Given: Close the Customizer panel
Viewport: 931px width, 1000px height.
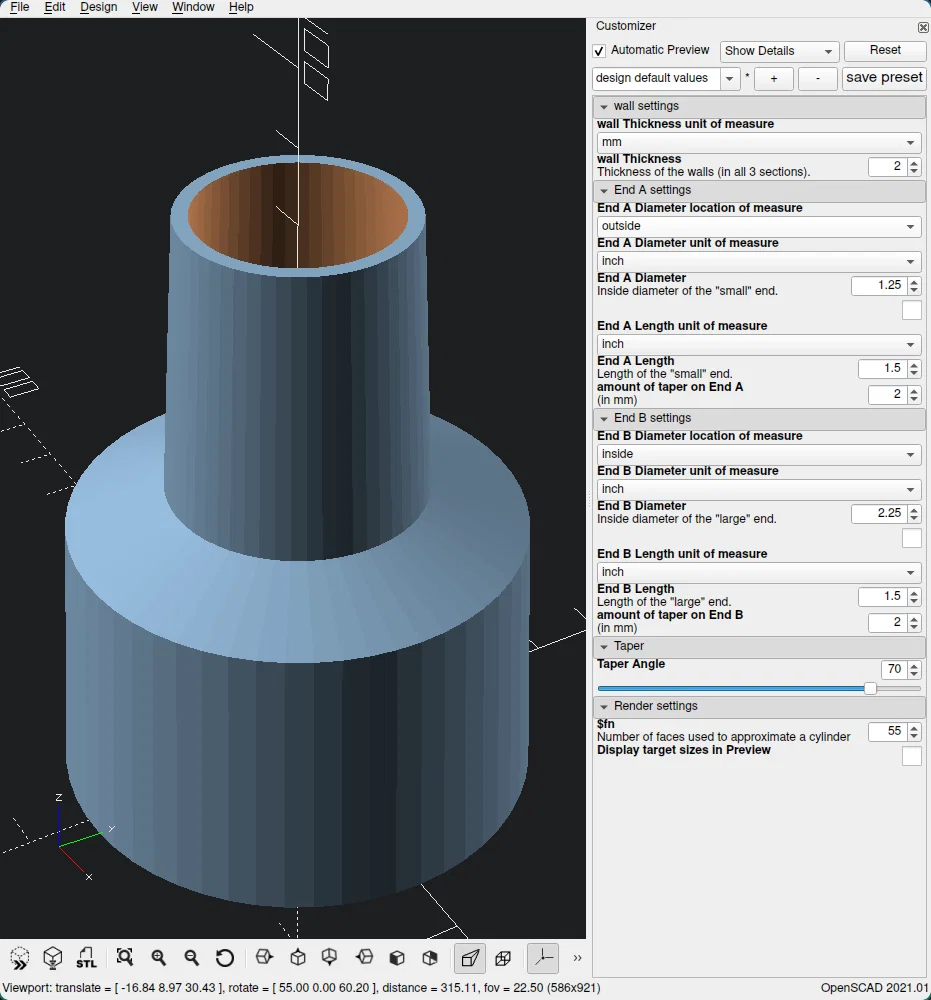Looking at the screenshot, I should [x=923, y=27].
